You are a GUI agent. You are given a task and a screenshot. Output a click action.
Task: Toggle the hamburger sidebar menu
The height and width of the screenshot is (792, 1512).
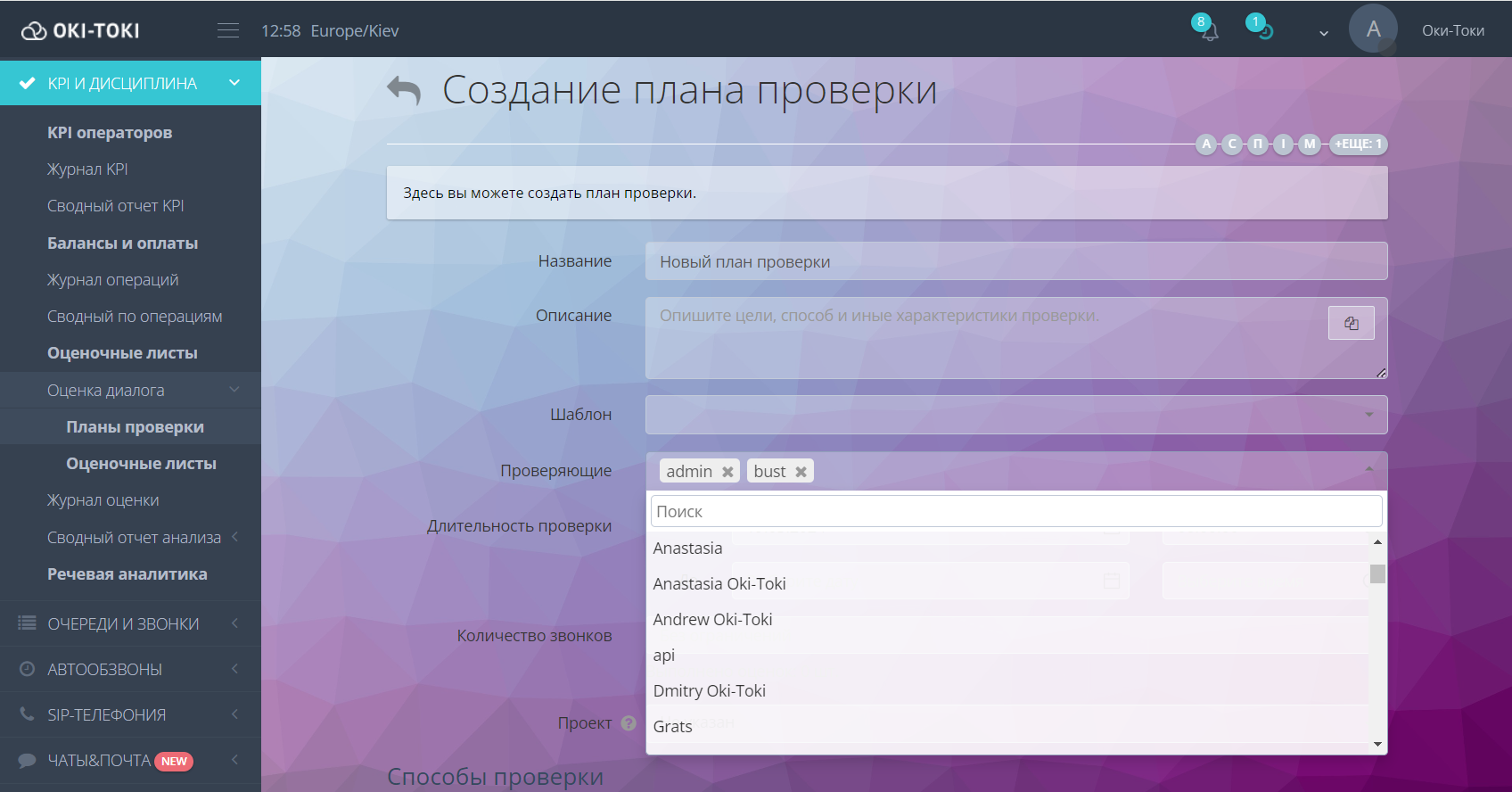pyautogui.click(x=228, y=30)
